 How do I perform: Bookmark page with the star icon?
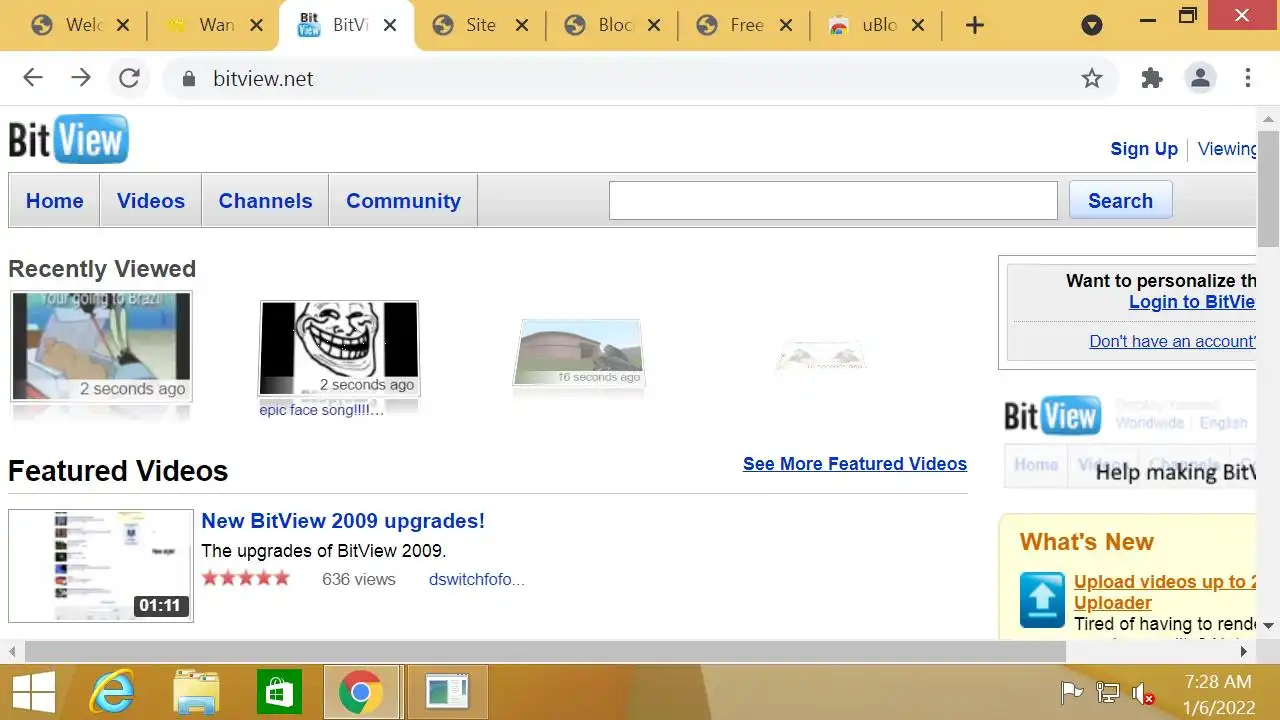(x=1092, y=78)
